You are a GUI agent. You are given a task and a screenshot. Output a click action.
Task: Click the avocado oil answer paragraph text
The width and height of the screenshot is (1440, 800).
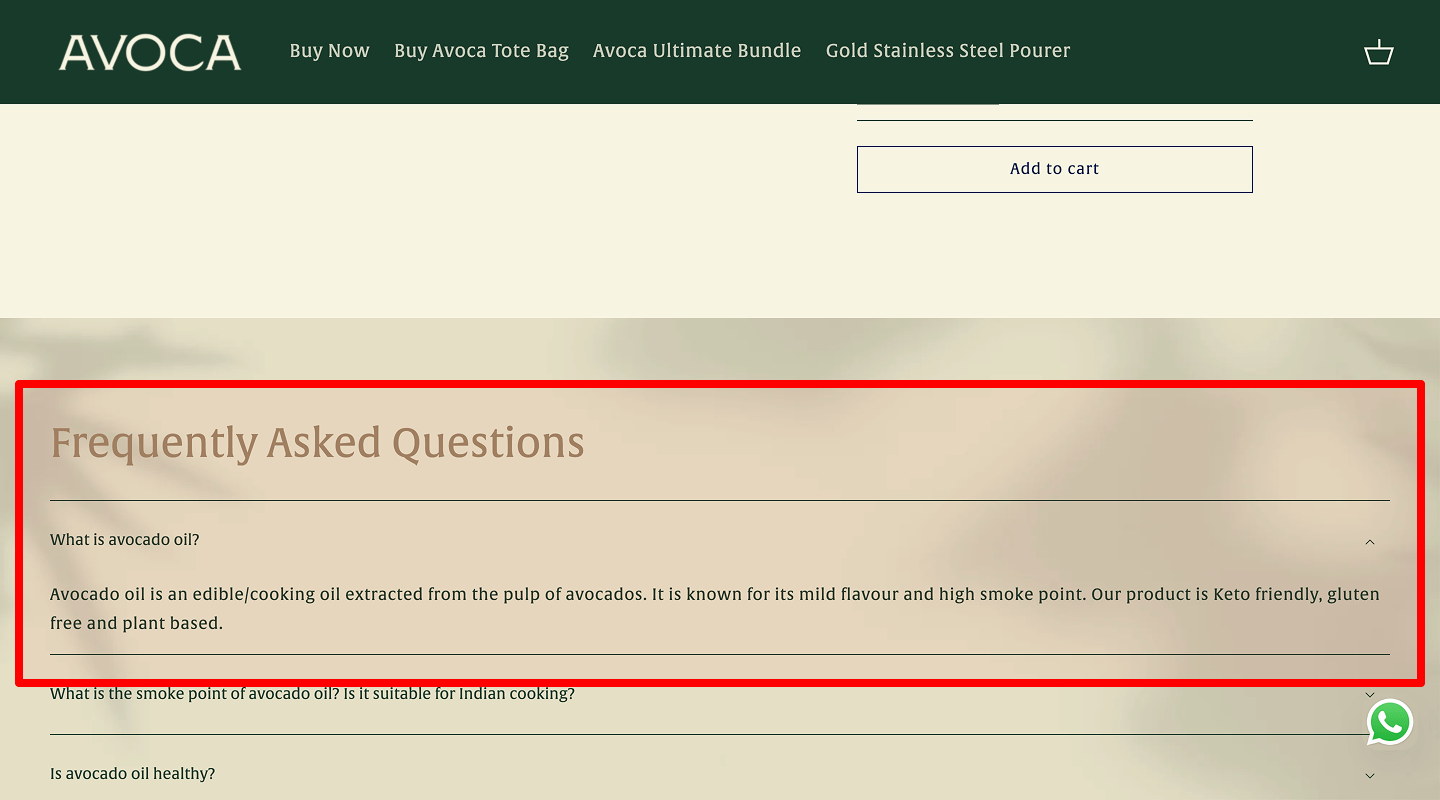715,608
